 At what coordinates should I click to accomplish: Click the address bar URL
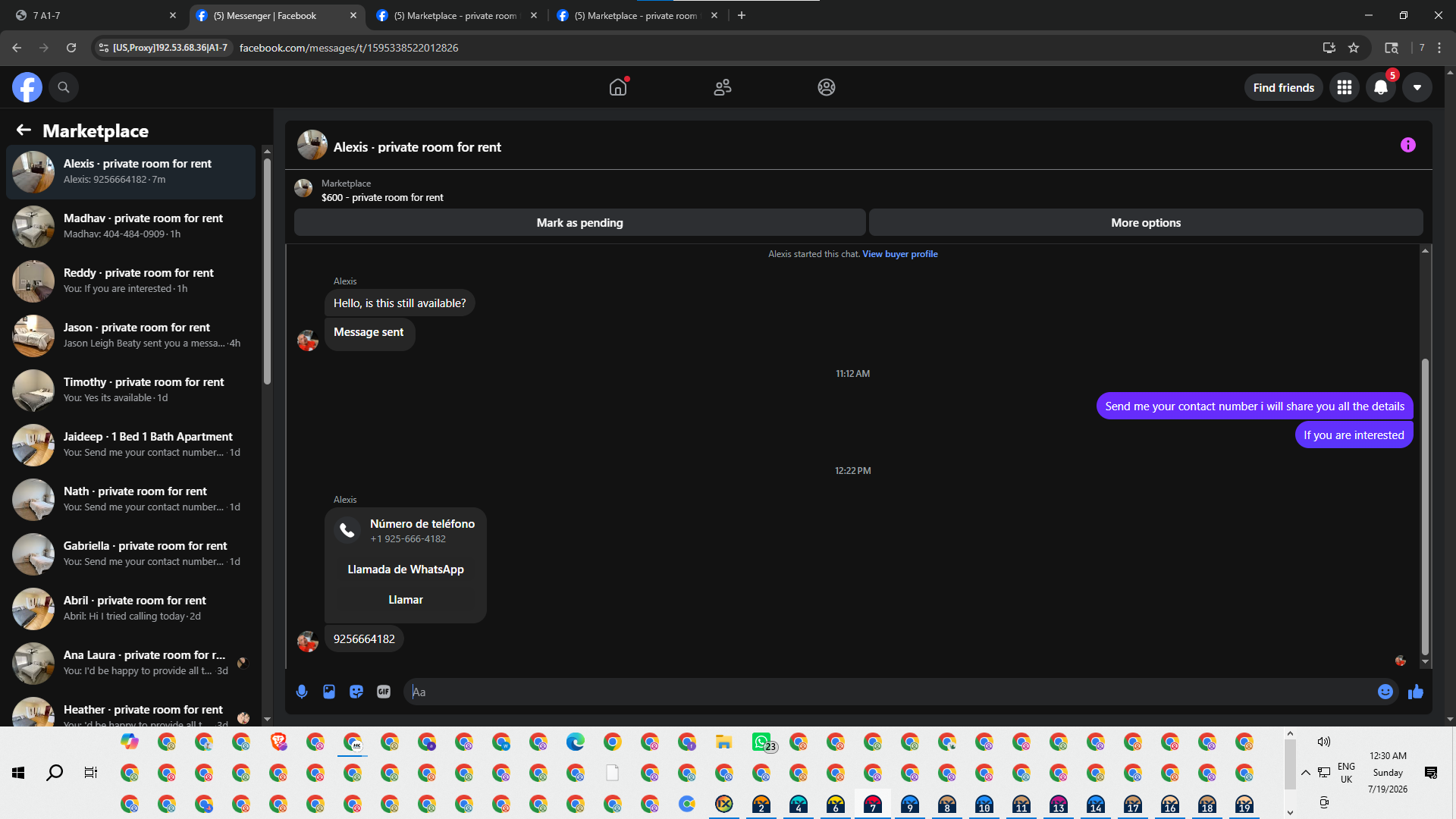pyautogui.click(x=349, y=48)
